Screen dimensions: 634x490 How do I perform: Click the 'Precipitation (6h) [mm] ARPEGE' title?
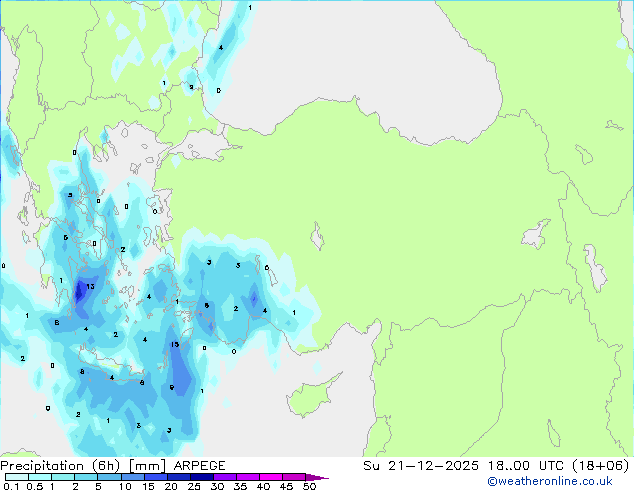click(x=113, y=466)
